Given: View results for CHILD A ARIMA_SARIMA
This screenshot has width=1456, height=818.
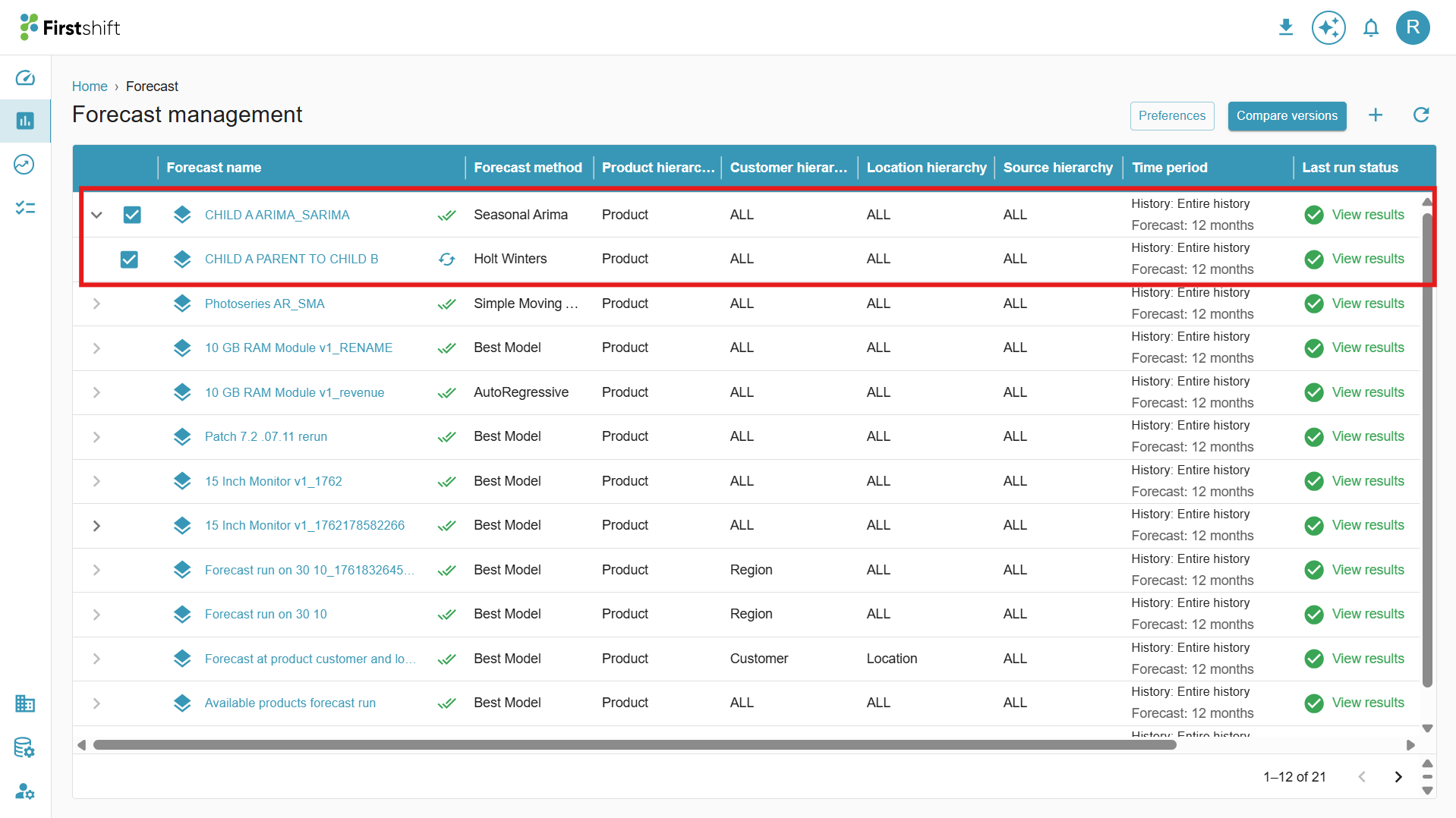Looking at the screenshot, I should 1368,215.
